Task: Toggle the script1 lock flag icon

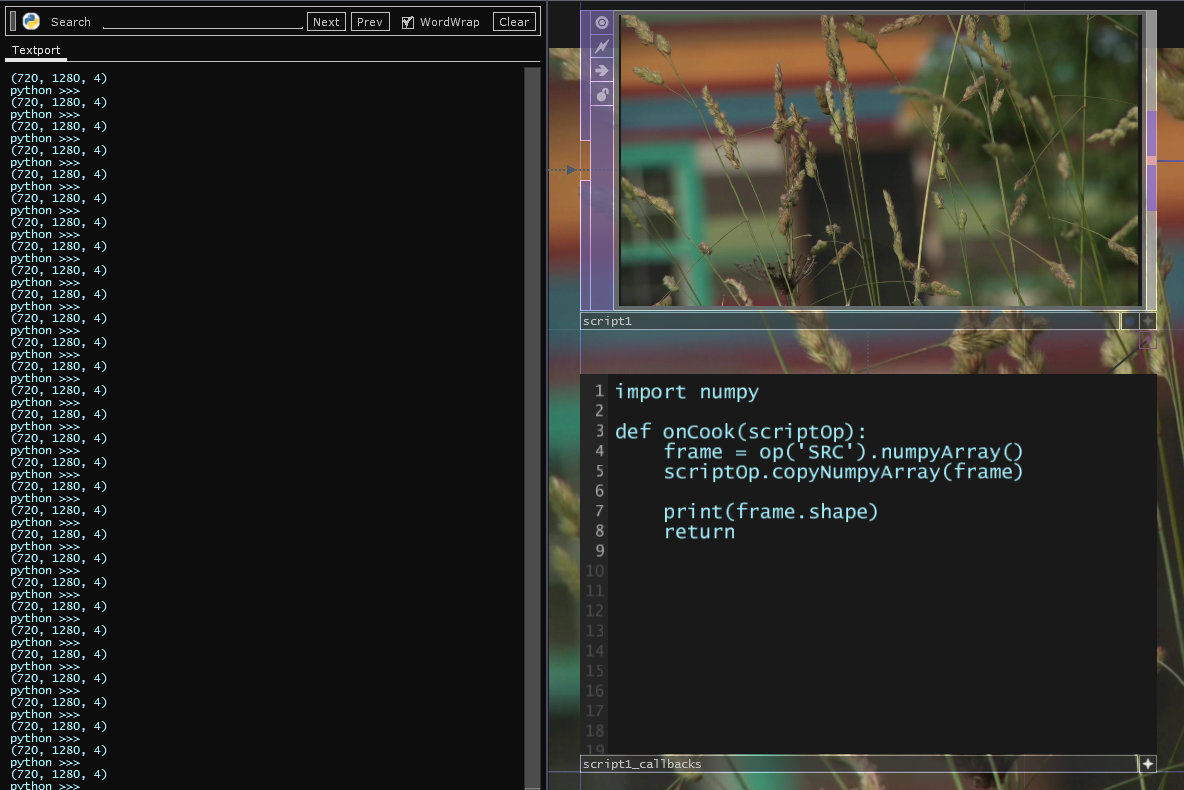Action: pos(602,94)
